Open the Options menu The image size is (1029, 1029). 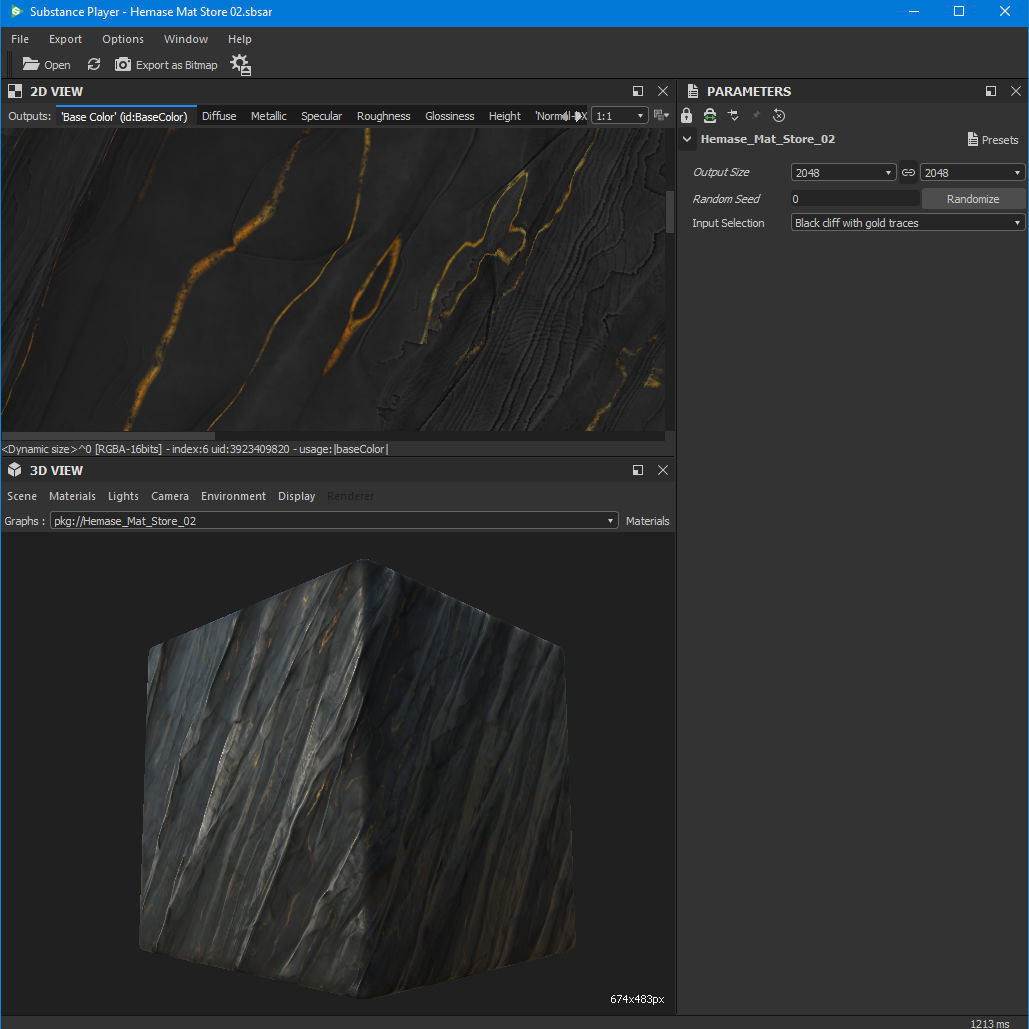[123, 39]
